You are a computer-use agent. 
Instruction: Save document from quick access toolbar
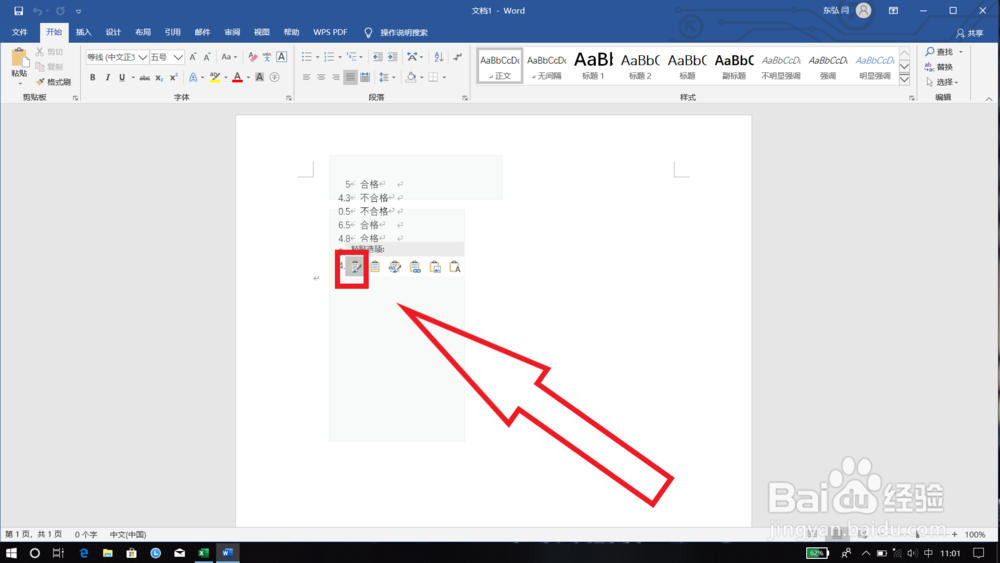click(18, 11)
